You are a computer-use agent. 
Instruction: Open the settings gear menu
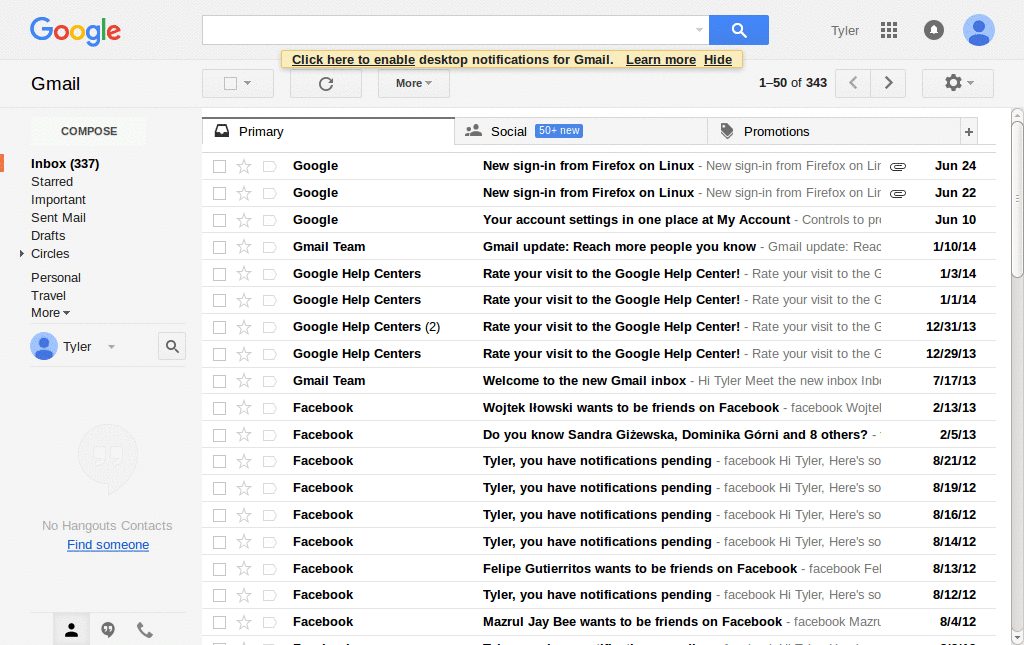958,83
